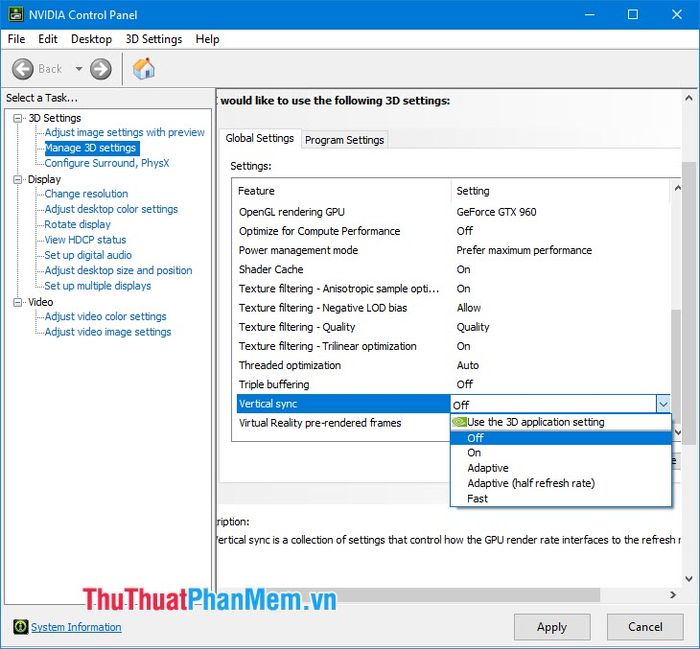This screenshot has height=649, width=700.
Task: Select the Vertical sync feature row
Action: tap(343, 404)
